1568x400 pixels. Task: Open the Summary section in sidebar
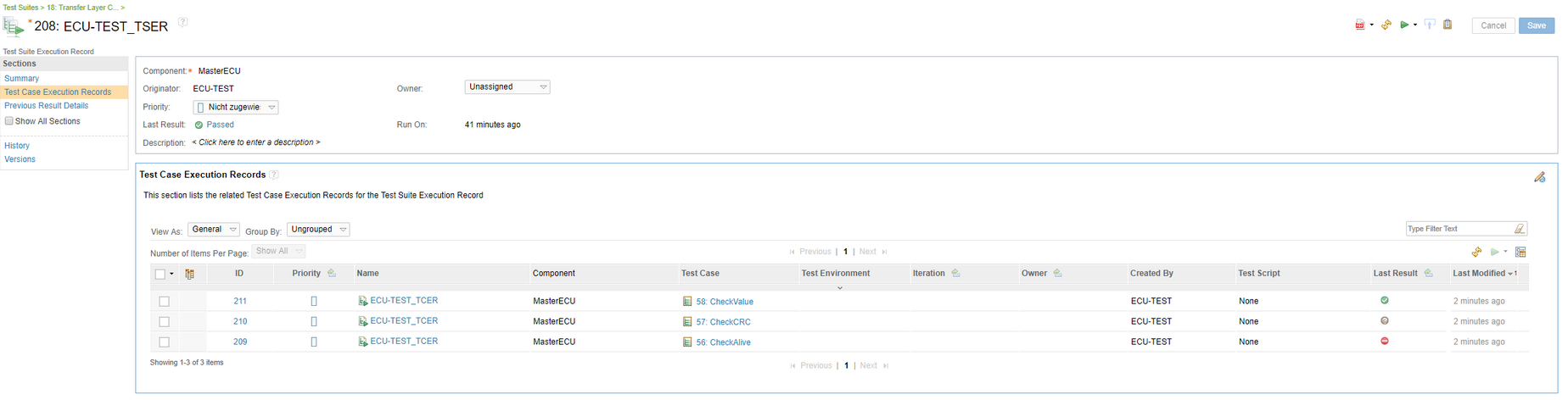pyautogui.click(x=22, y=79)
